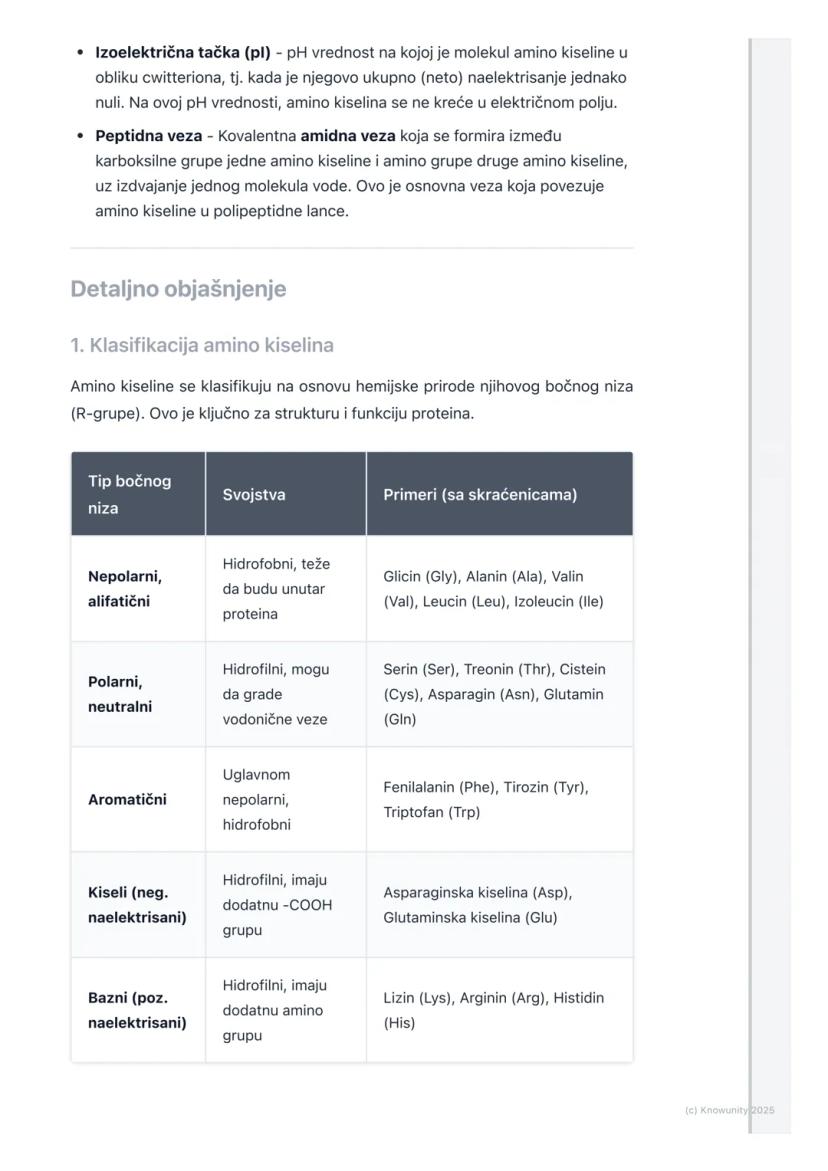The height and width of the screenshot is (1171, 828).
Task: Click the "Nepolarni, alifatični" row label
Action: pos(125,589)
